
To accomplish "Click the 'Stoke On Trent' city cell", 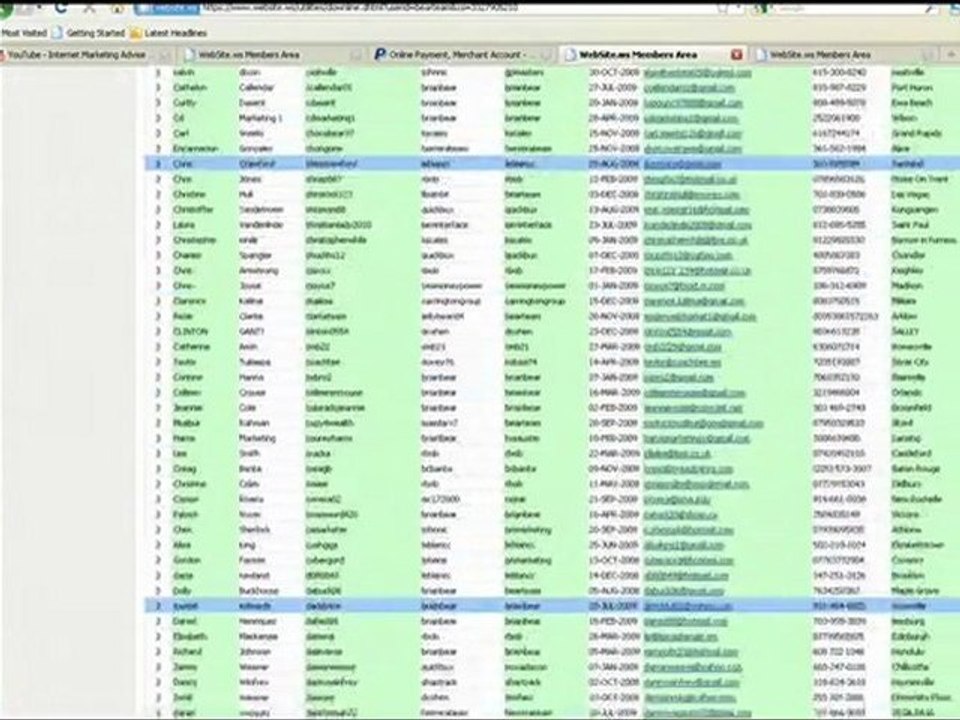I will pos(920,179).
